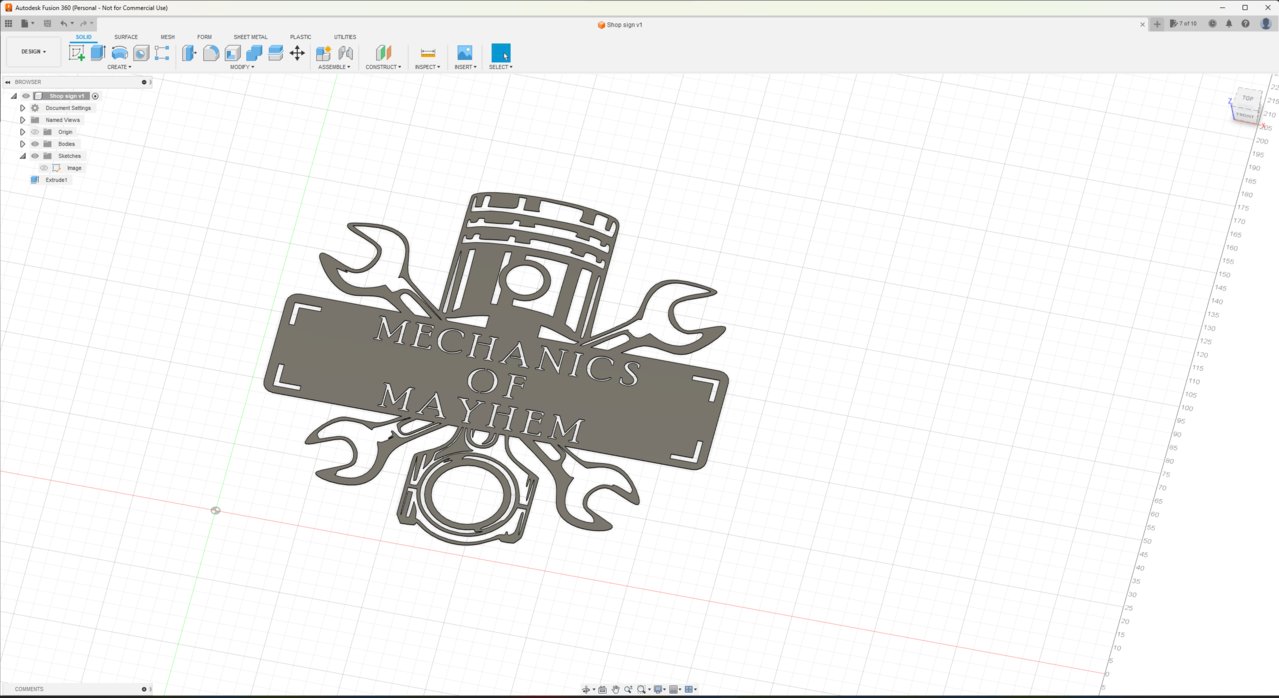Click the Insert image icon

pos(465,53)
